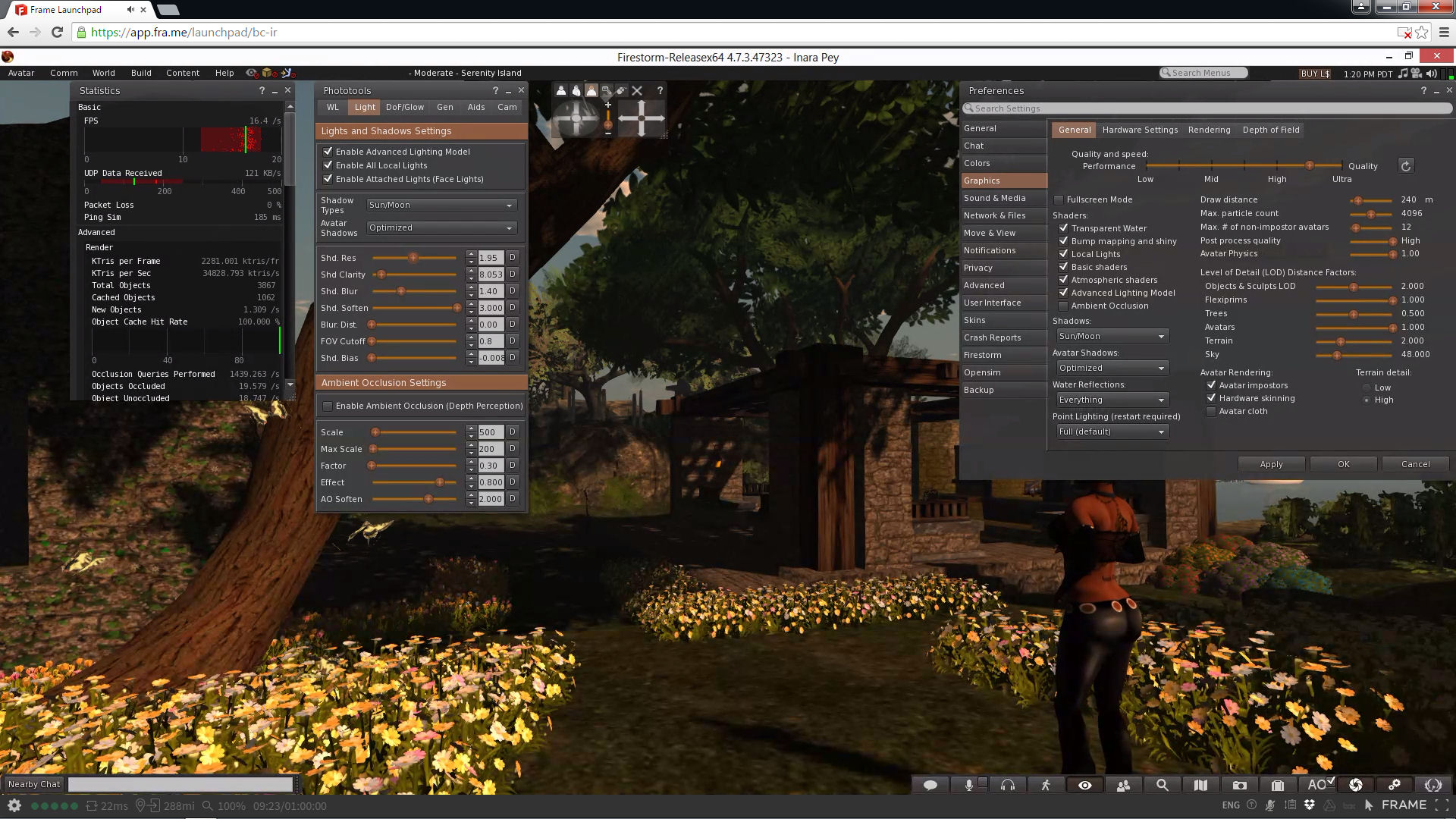Uncheck Enable All Local Lights
1456x819 pixels.
pos(328,165)
